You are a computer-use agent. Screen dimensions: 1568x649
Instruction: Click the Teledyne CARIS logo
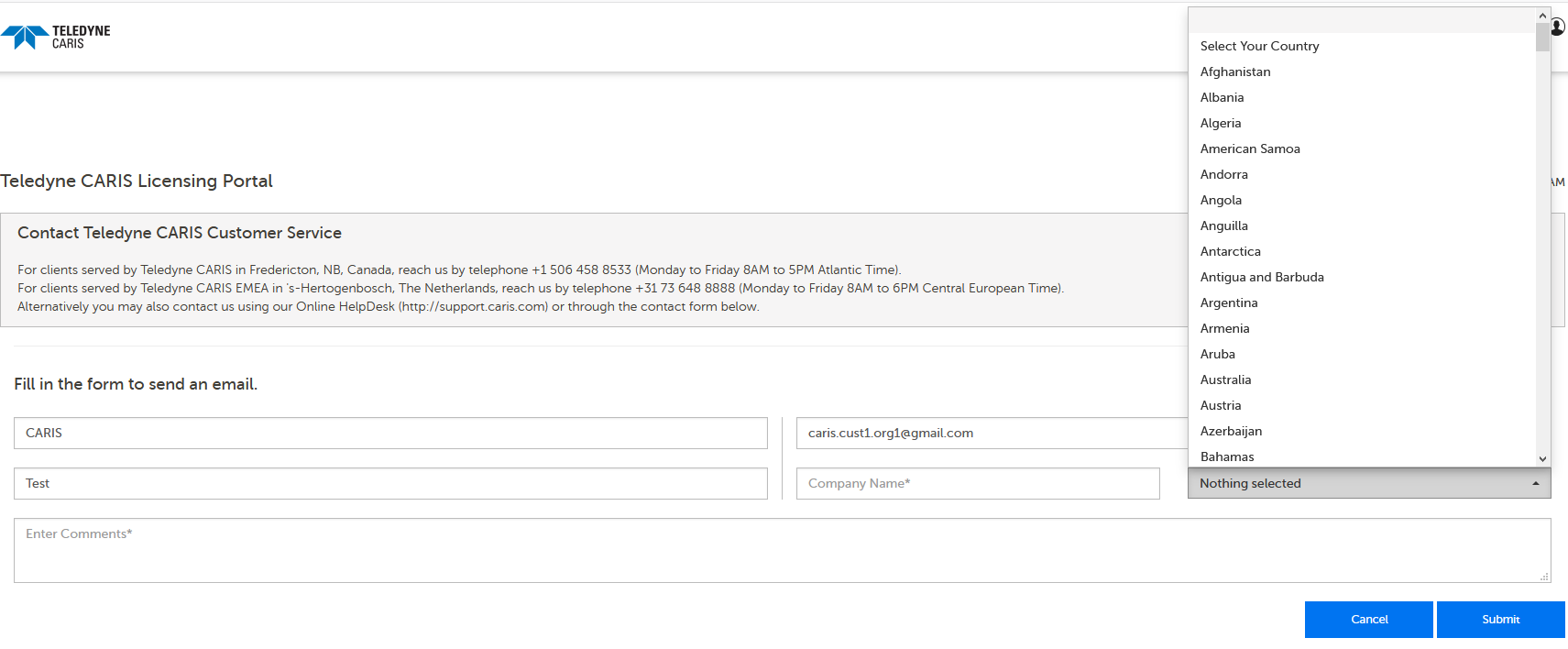[x=56, y=37]
